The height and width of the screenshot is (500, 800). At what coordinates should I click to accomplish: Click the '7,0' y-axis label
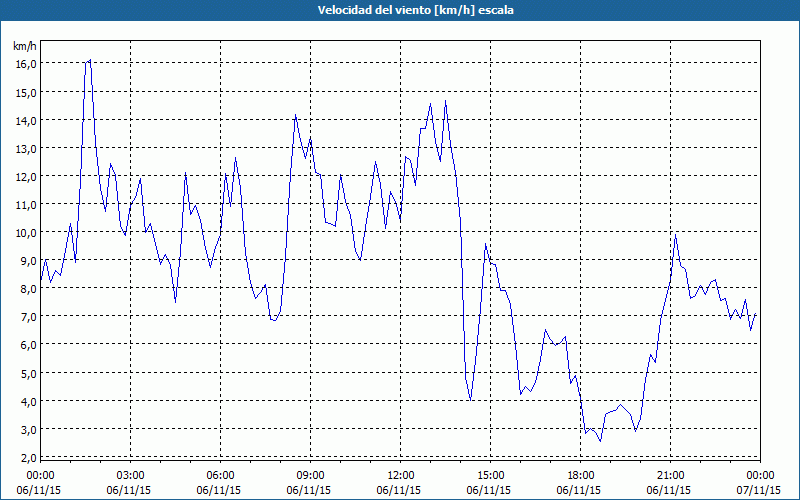pos(28,317)
